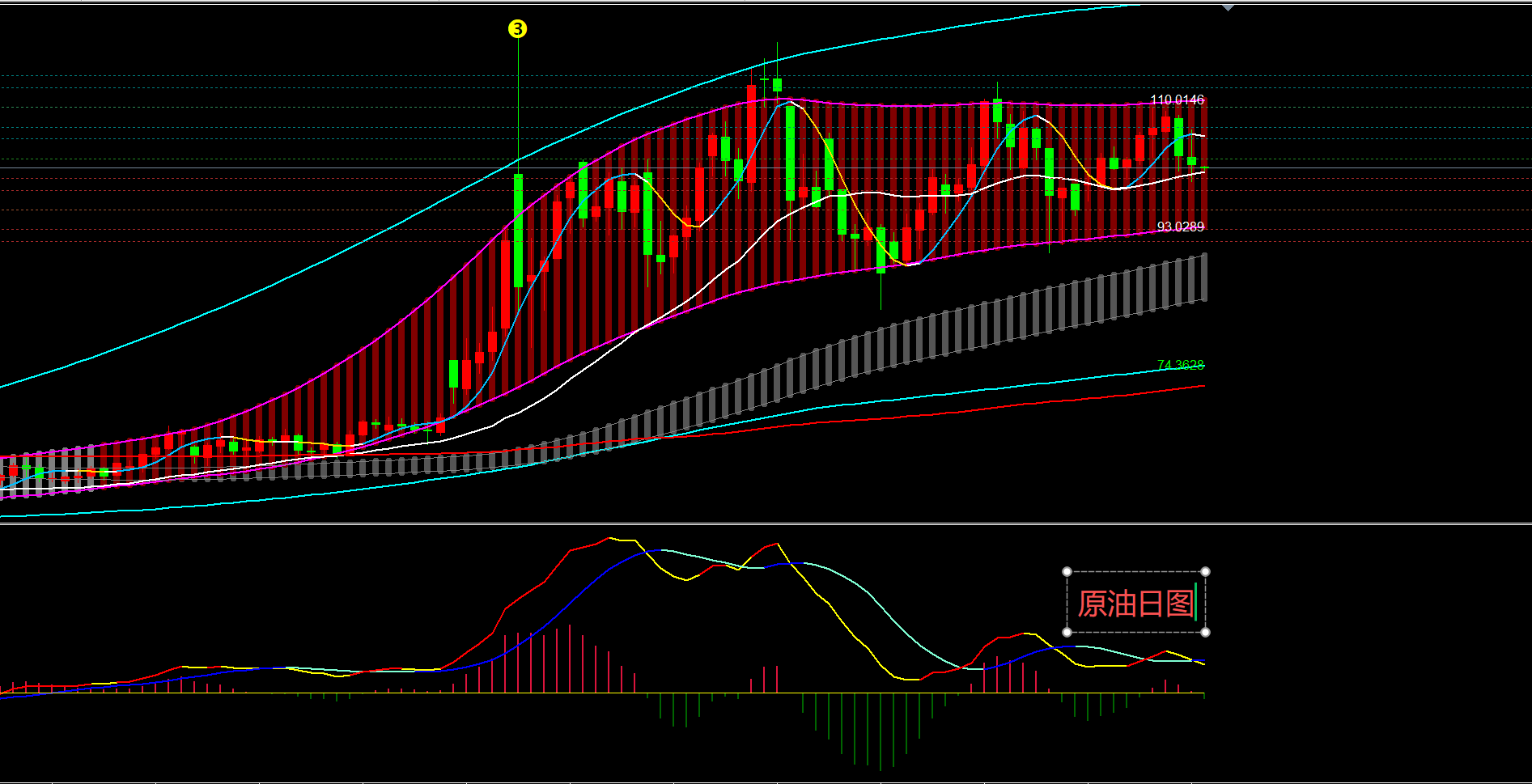Screen dimensions: 1532x784
Task: Click the 110.0146 upper band price label
Action: [1177, 100]
